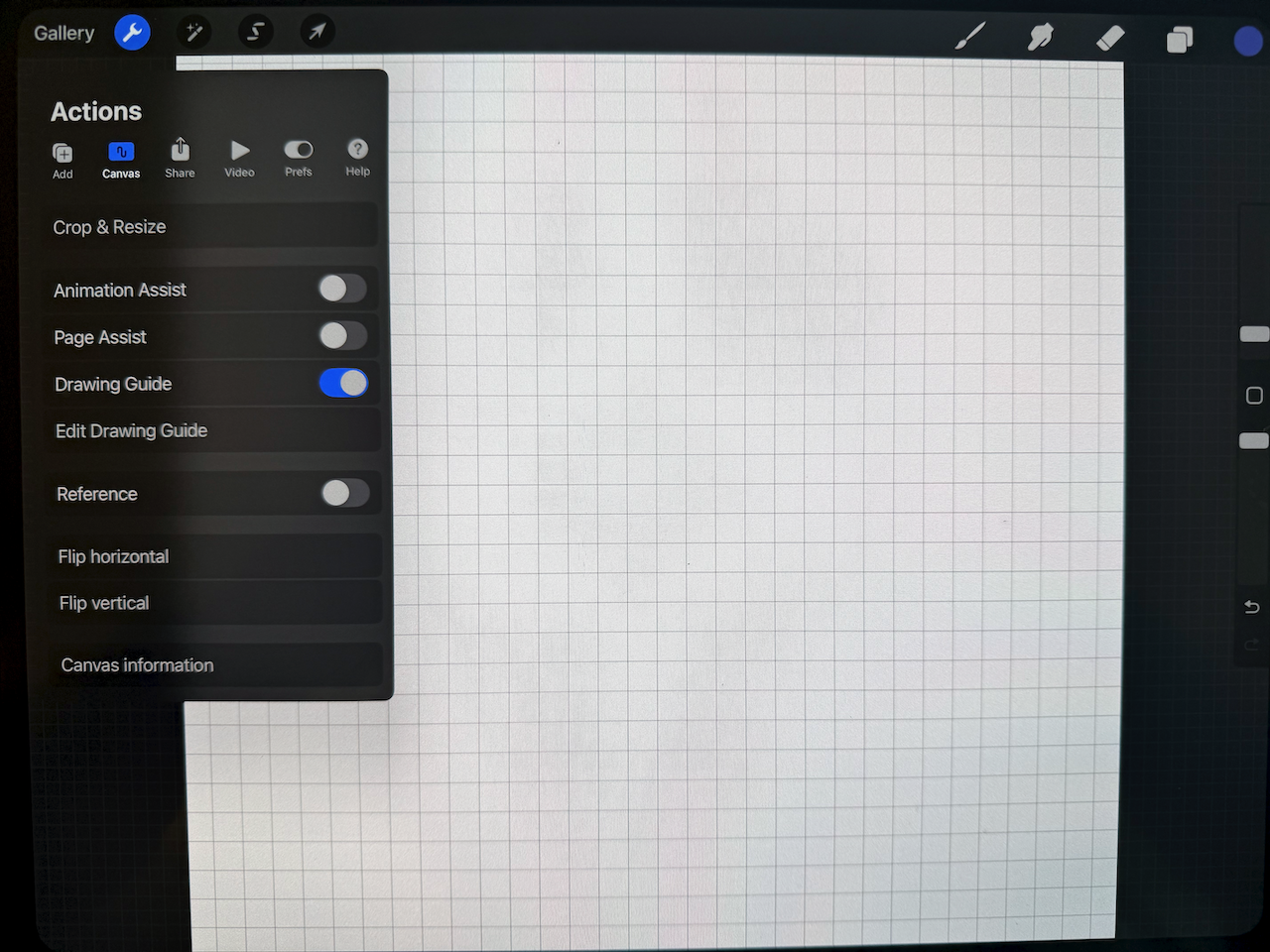Activate the Transform arrow tool

[x=317, y=33]
